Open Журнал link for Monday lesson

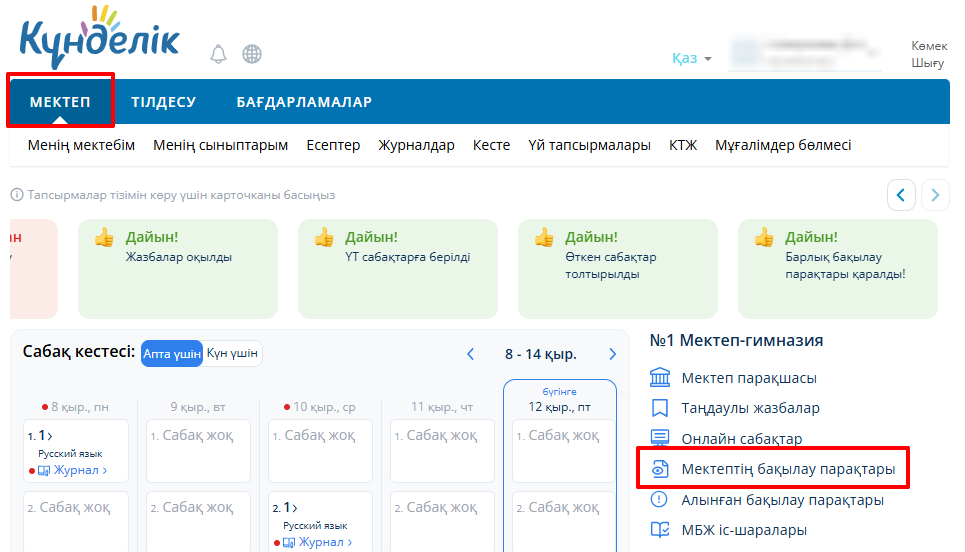click(79, 470)
